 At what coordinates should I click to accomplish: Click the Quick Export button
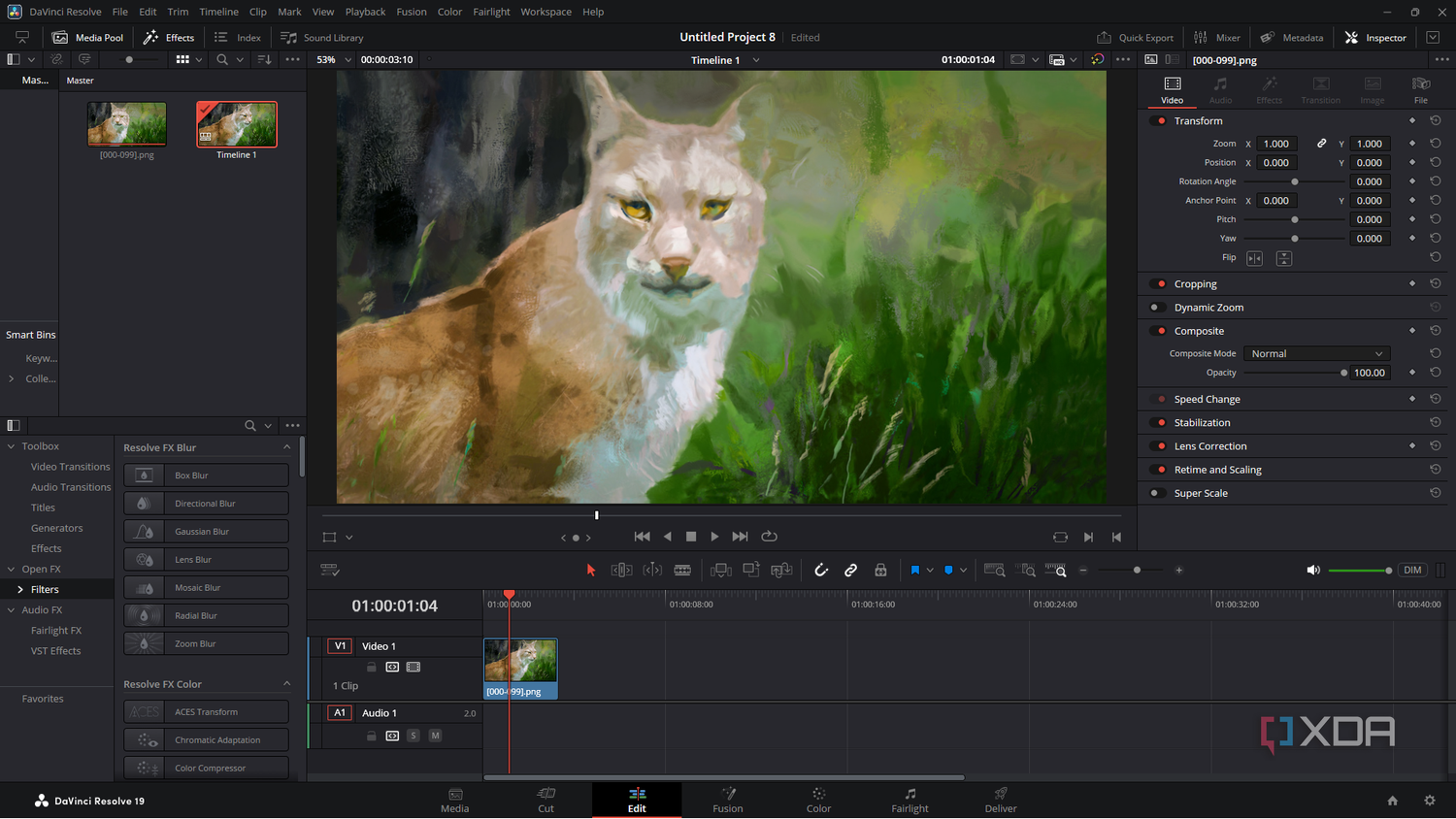1135,38
